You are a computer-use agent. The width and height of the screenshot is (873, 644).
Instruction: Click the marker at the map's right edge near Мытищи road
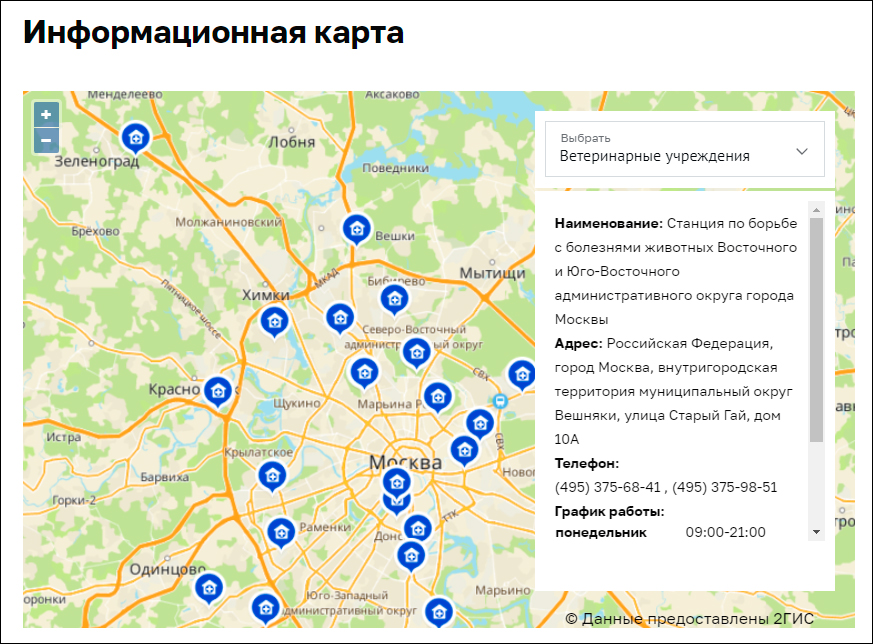[x=521, y=374]
